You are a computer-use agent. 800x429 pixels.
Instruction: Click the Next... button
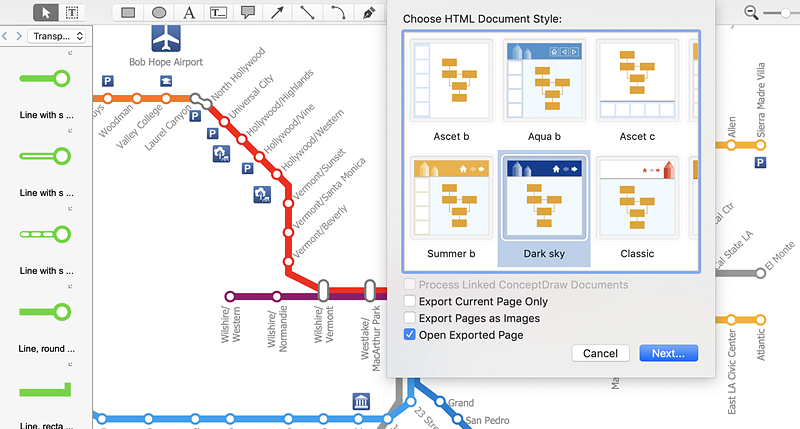tap(668, 353)
